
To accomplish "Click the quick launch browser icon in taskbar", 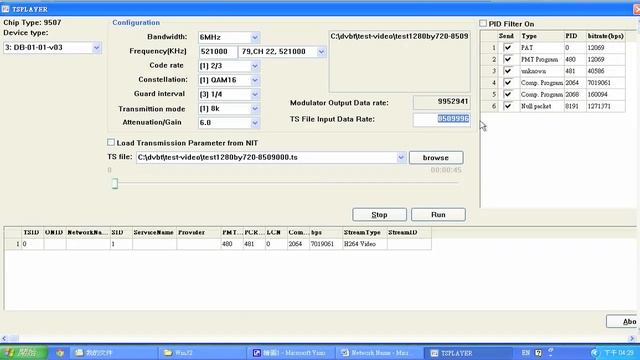I will point(60,353).
